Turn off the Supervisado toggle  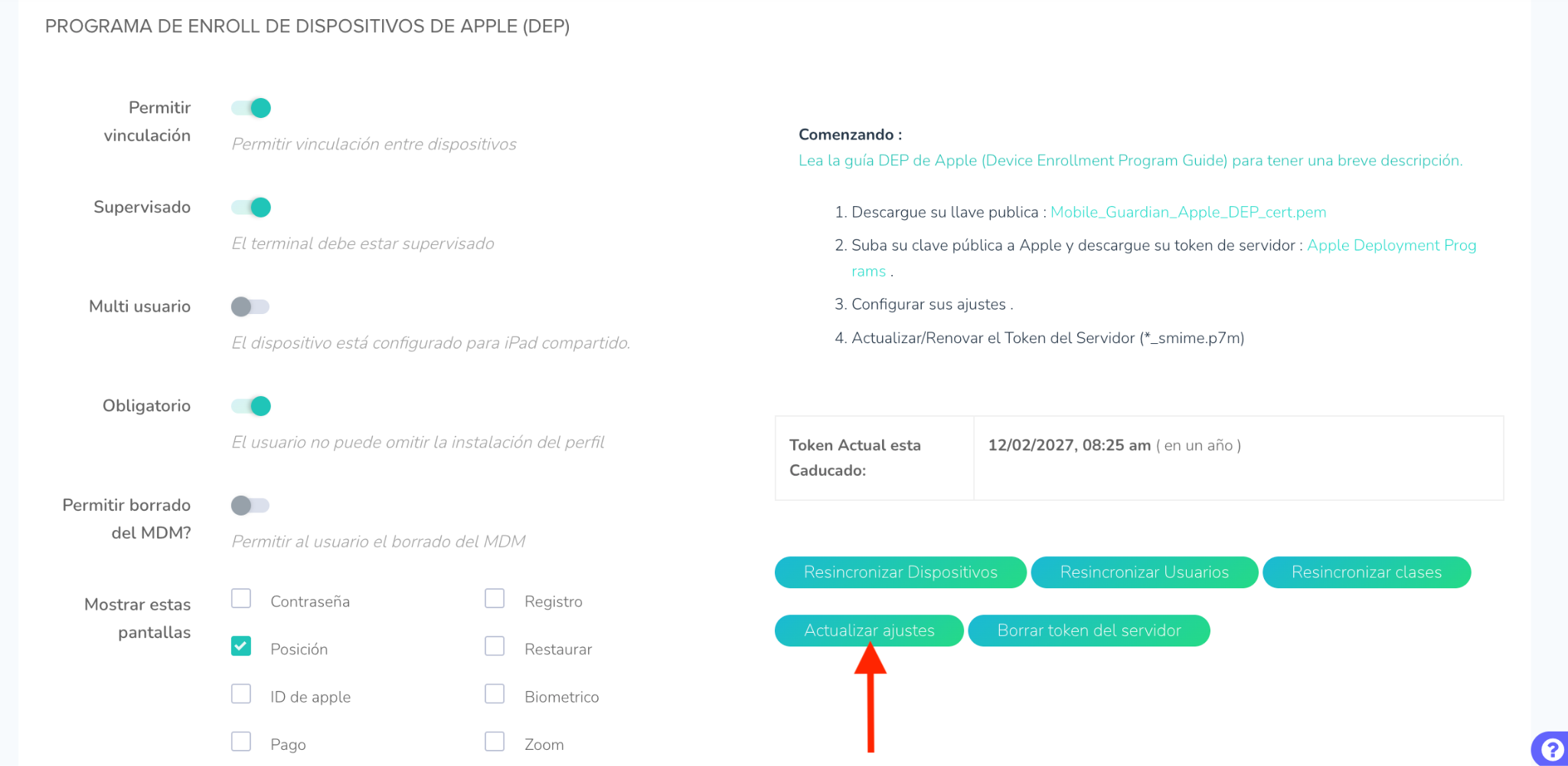coord(251,208)
